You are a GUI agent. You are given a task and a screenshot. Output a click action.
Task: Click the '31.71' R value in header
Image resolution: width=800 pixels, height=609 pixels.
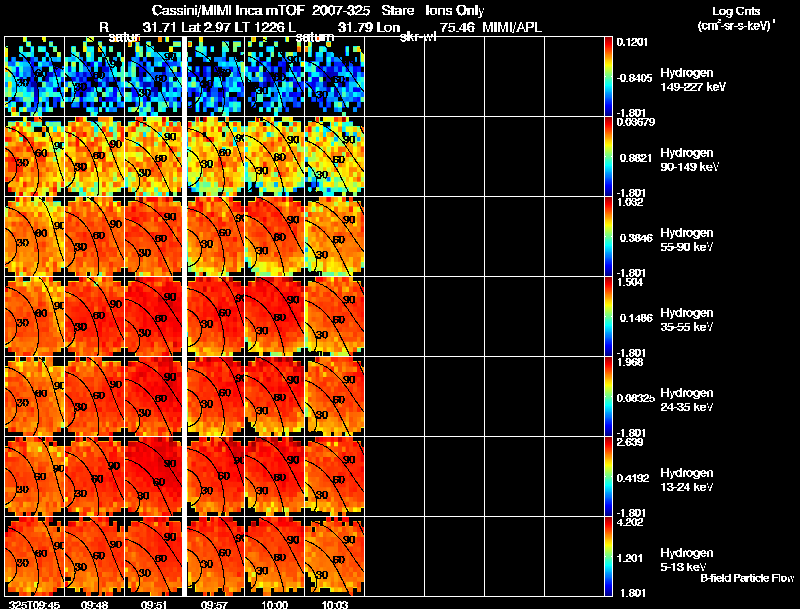click(x=158, y=27)
